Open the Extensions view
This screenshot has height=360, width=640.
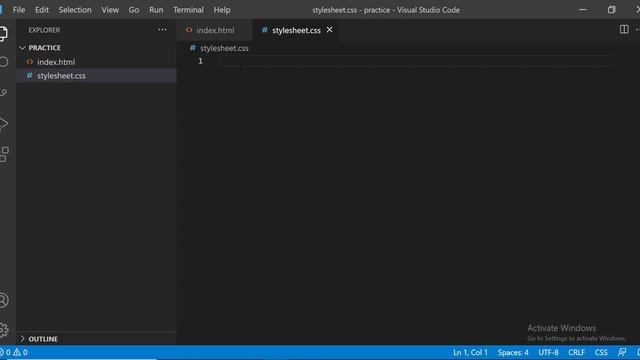pos(4,154)
